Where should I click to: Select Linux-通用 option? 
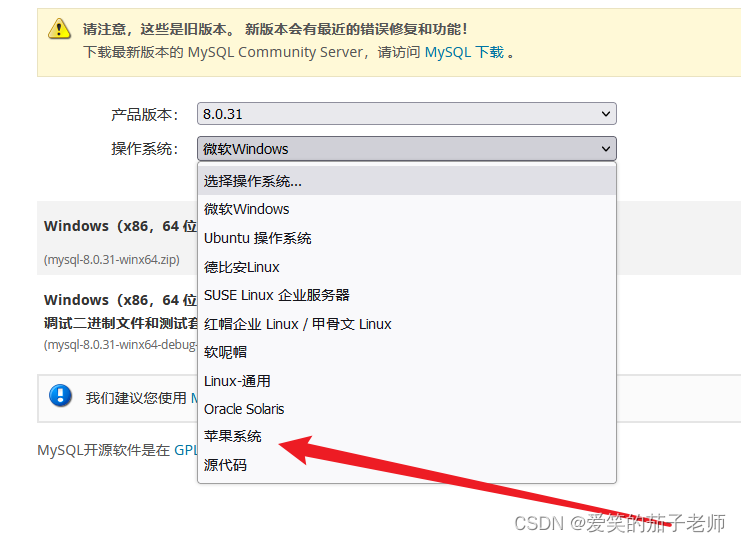(406, 381)
